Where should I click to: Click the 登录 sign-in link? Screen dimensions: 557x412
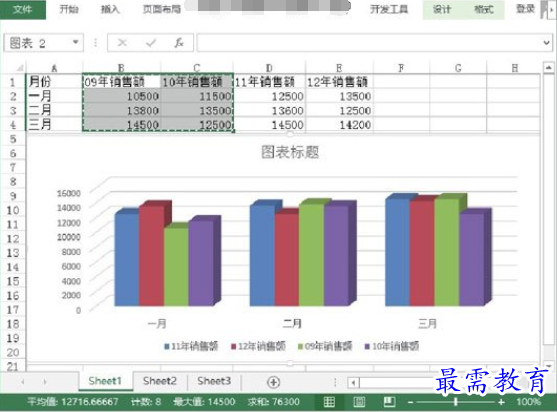click(525, 9)
